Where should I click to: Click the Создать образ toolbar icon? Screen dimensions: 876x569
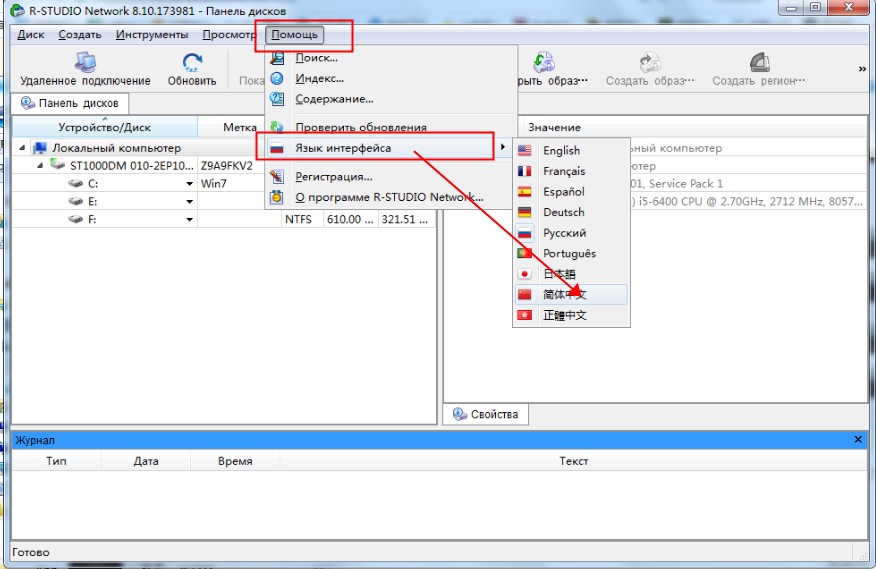pyautogui.click(x=649, y=64)
